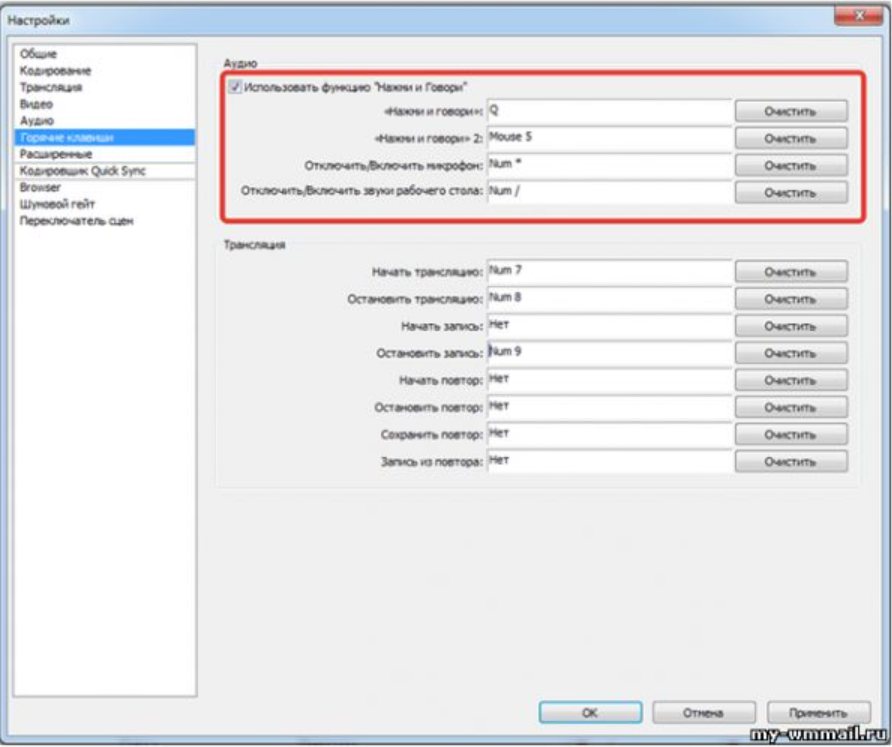Click the Начать трансляцию hotkey field
Viewport: 892px width, 747px height.
pyautogui.click(x=609, y=271)
